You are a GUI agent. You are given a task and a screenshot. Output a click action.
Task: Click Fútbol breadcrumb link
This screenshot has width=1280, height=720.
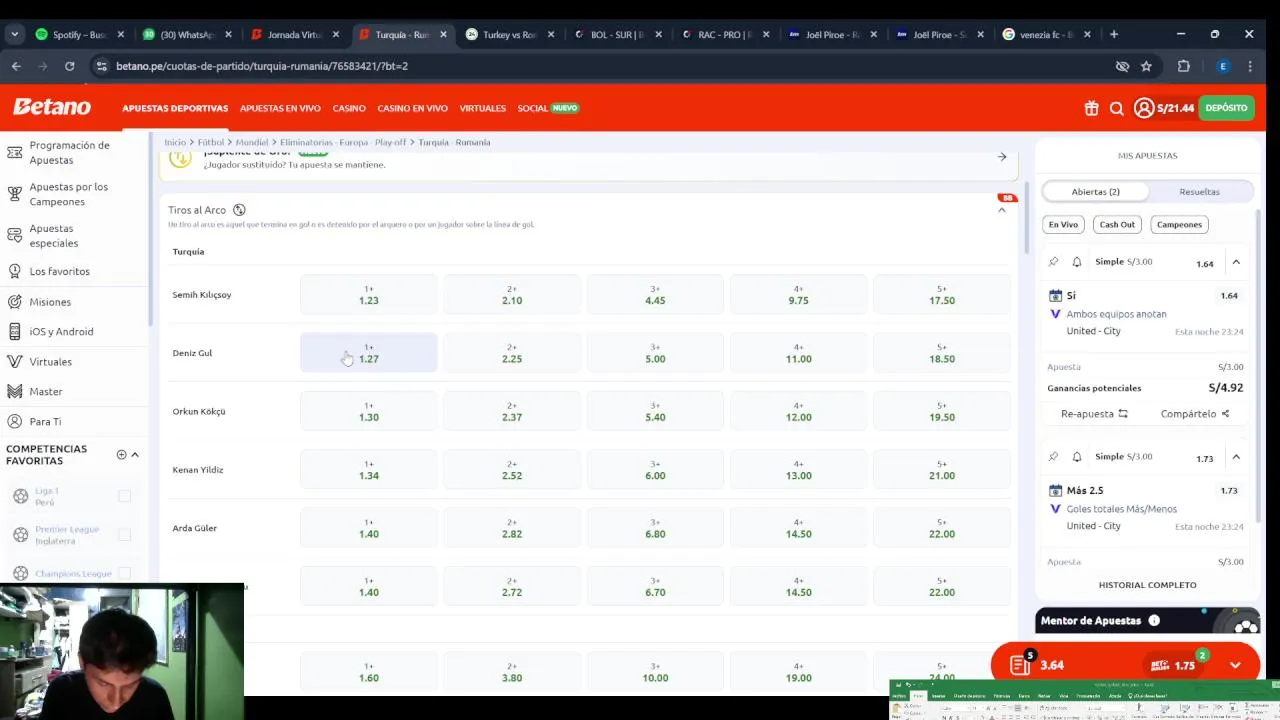click(x=210, y=142)
